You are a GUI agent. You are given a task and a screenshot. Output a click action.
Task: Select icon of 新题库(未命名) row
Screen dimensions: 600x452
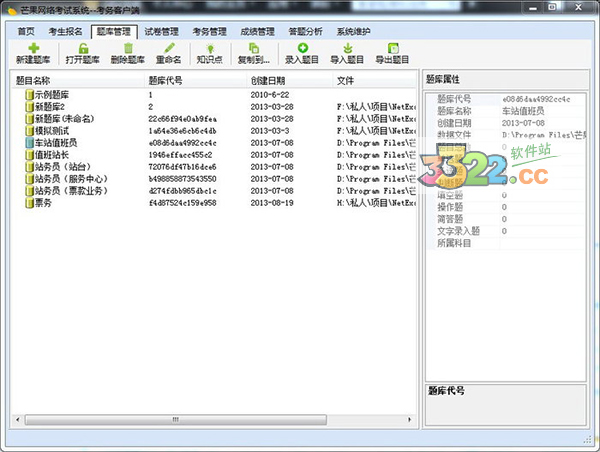29,119
